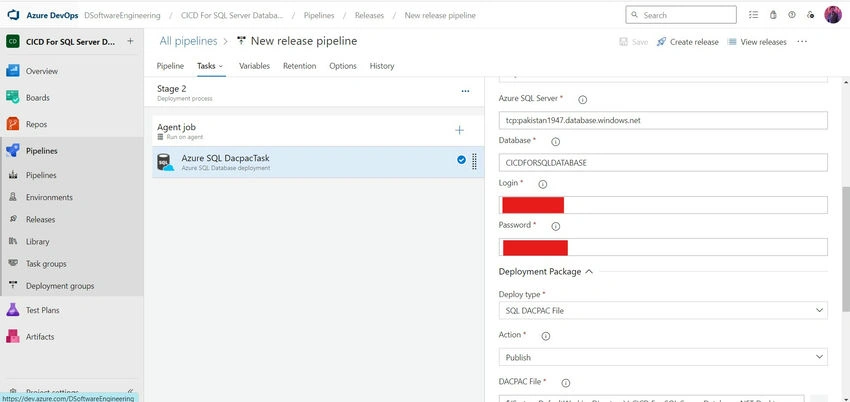Viewport: 850px width, 402px height.
Task: Open user settings icon in header
Action: (x=810, y=15)
